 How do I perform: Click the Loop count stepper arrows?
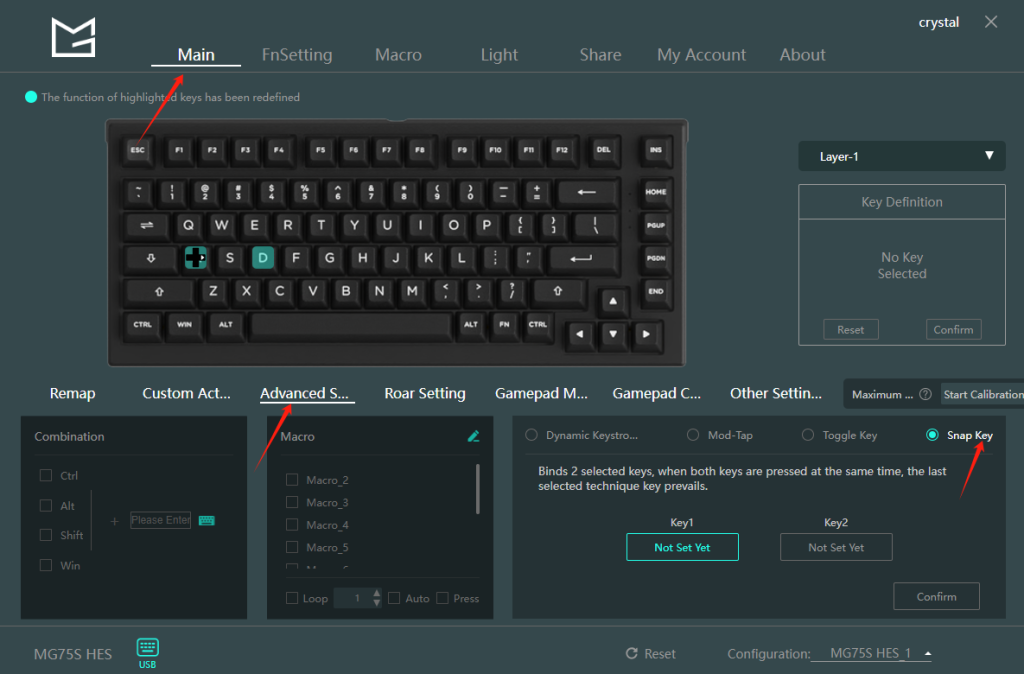point(377,598)
